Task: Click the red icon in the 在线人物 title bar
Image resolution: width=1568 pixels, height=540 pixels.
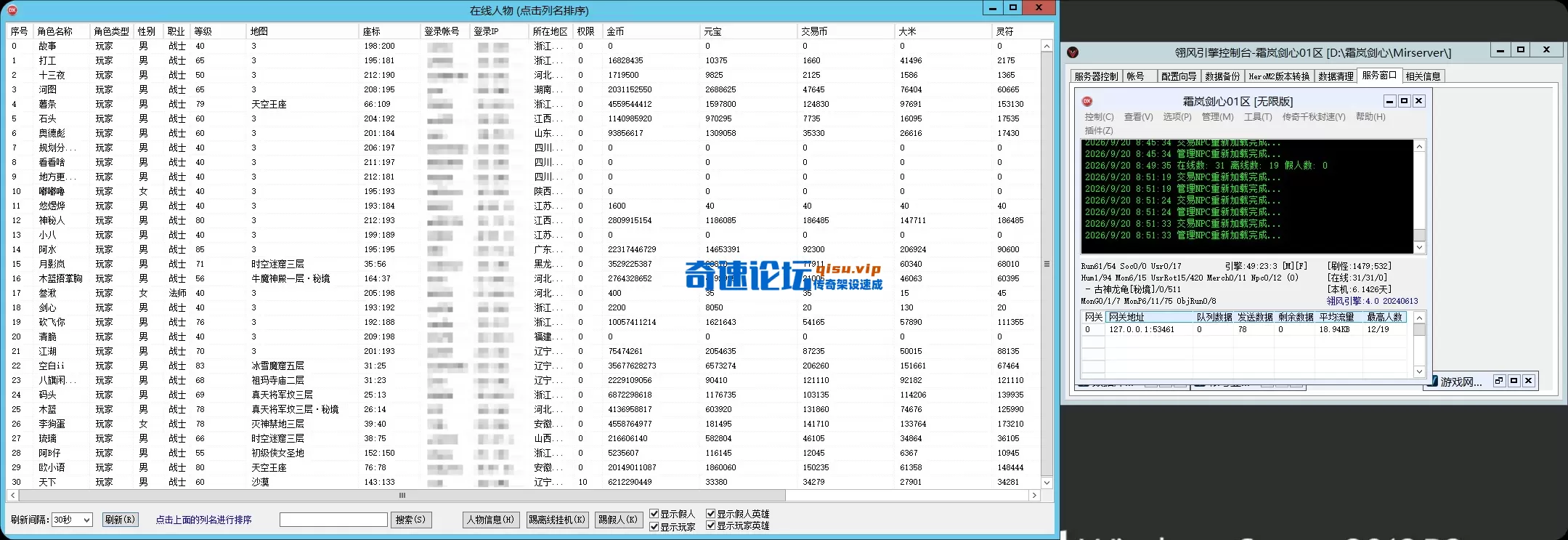Action: 12,10
